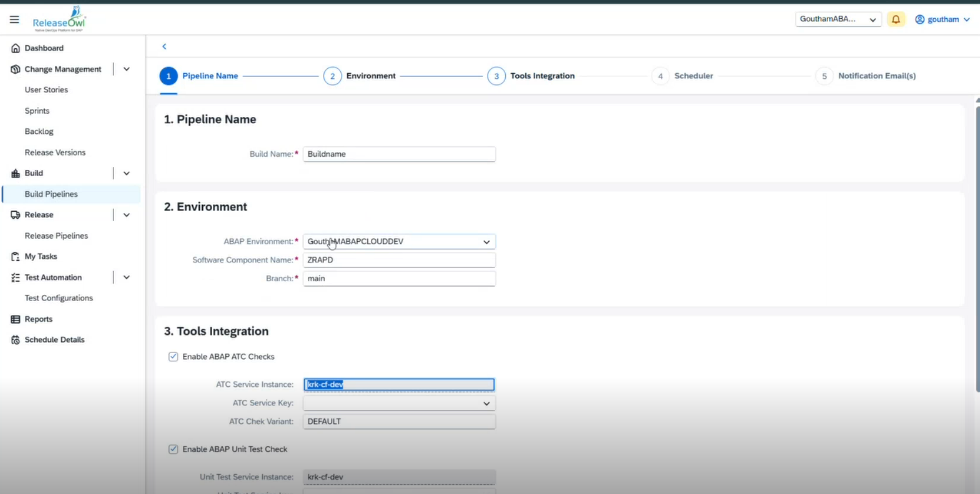Toggle Enable ABAP Unit Test Check checkbox
Image resolution: width=980 pixels, height=494 pixels.
(x=174, y=449)
